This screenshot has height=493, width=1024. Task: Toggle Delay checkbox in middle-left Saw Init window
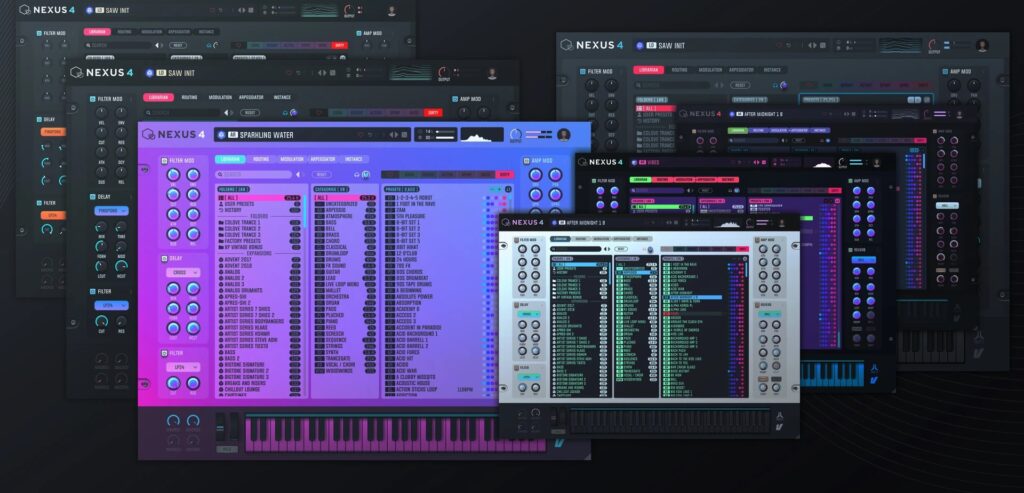coord(92,197)
